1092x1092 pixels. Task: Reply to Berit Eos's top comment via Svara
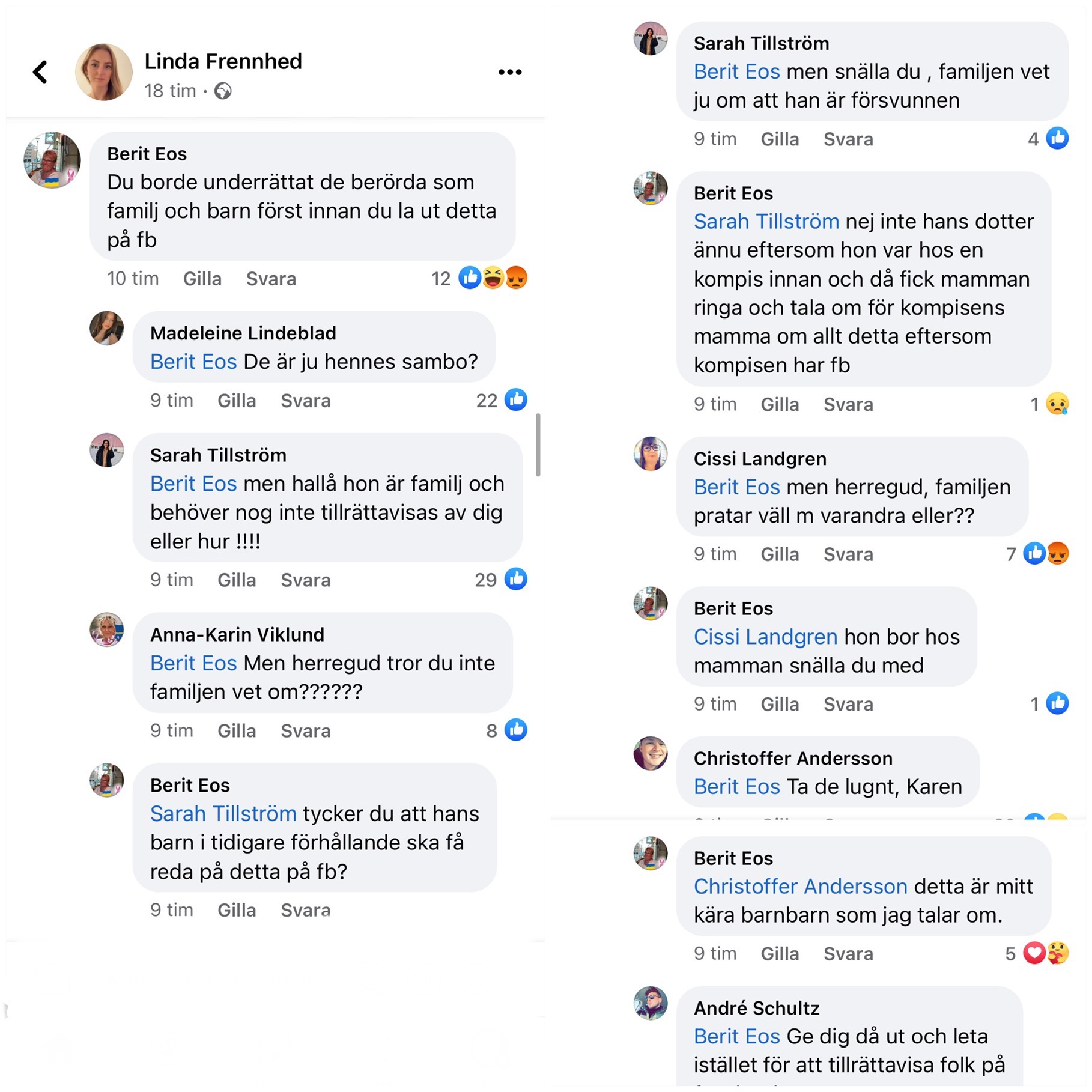point(271,279)
